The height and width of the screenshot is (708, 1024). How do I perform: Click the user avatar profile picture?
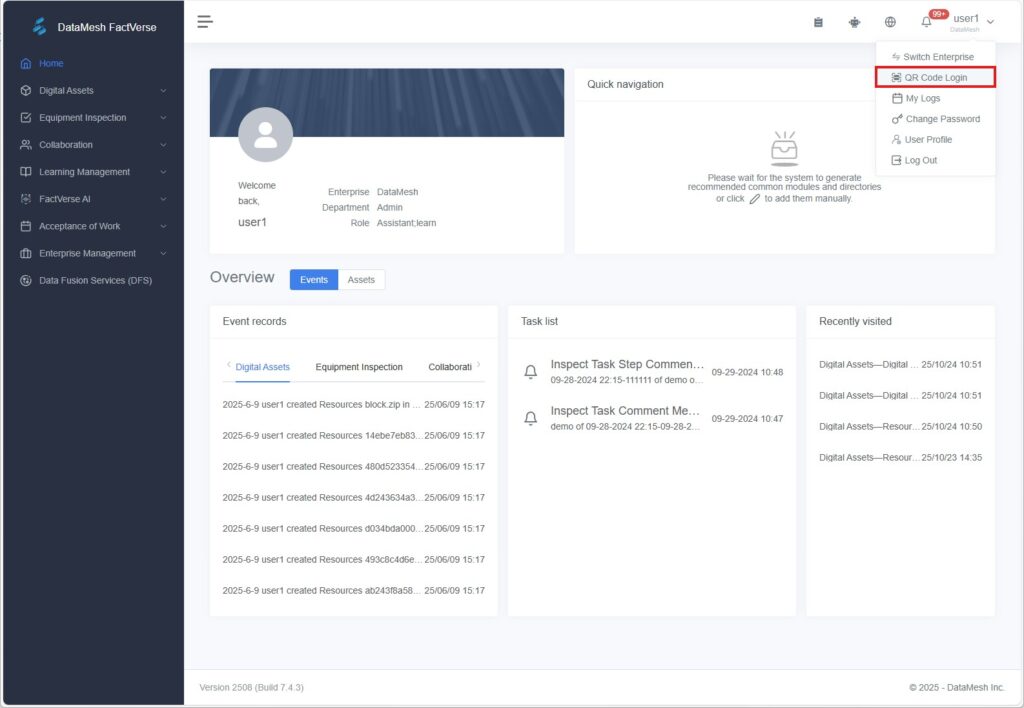(x=265, y=135)
